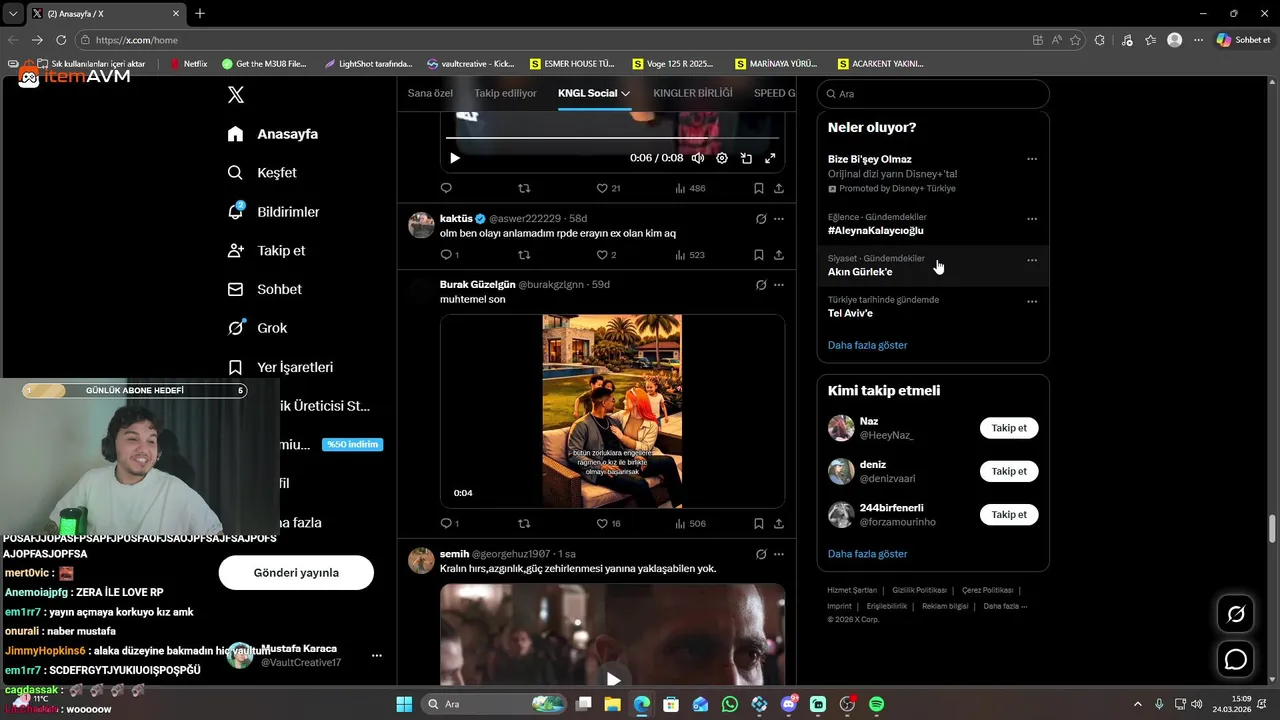Add page to favorites star icon

pyautogui.click(x=1076, y=40)
